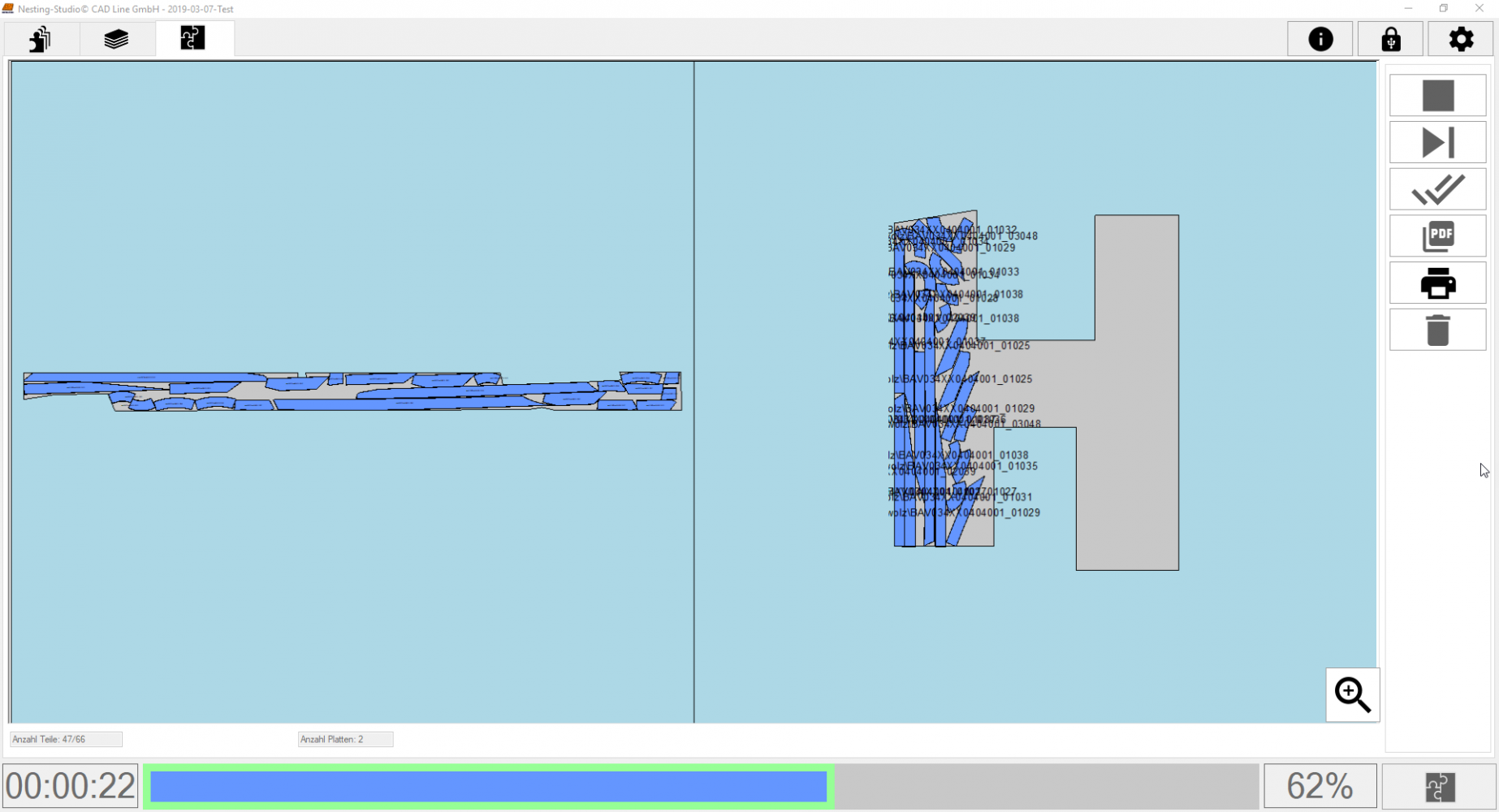The height and width of the screenshot is (812, 1499).
Task: Select the active nesting puzzle tab
Action: (x=192, y=38)
